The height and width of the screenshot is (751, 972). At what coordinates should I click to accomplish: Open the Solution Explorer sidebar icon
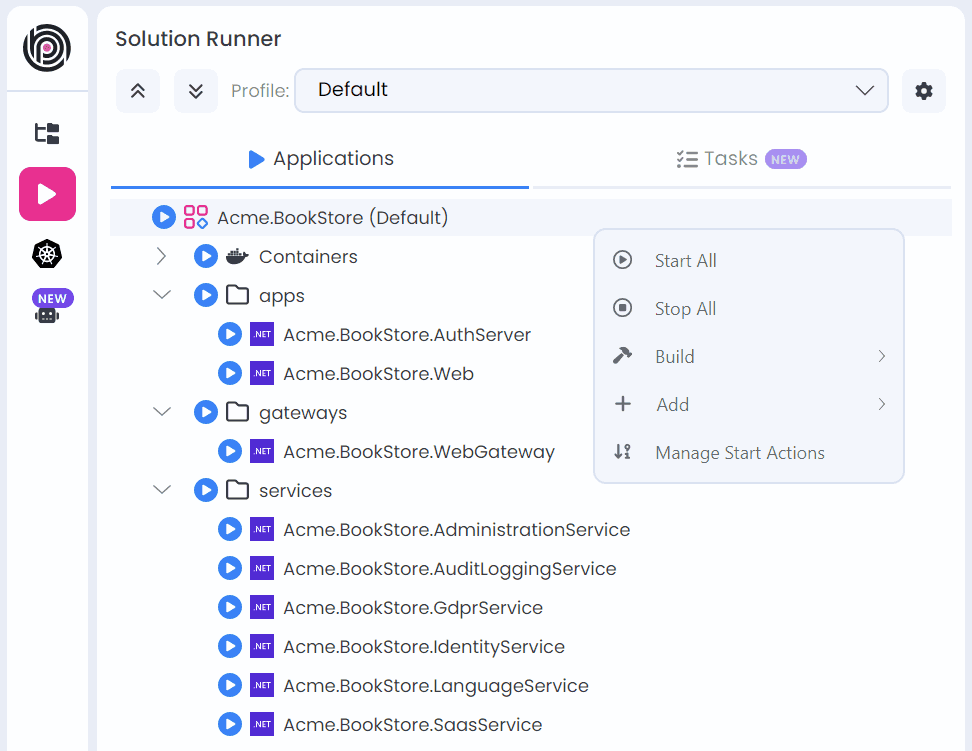tap(47, 132)
